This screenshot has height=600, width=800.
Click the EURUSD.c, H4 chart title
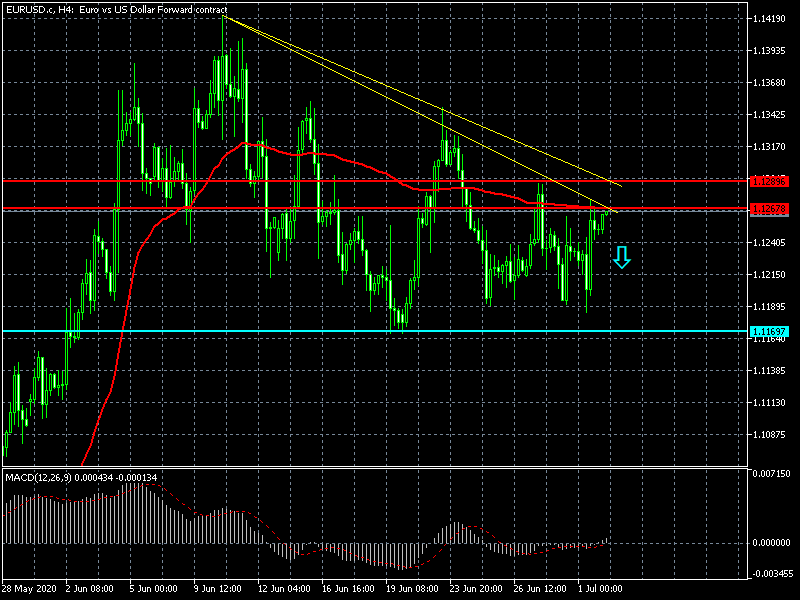click(117, 10)
